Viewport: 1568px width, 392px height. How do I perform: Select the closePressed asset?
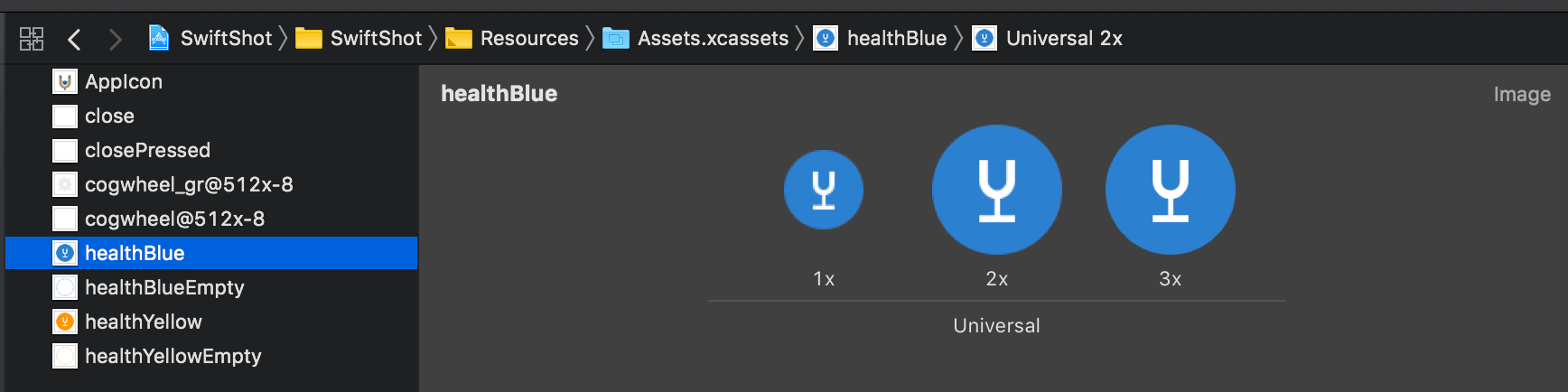point(211,150)
